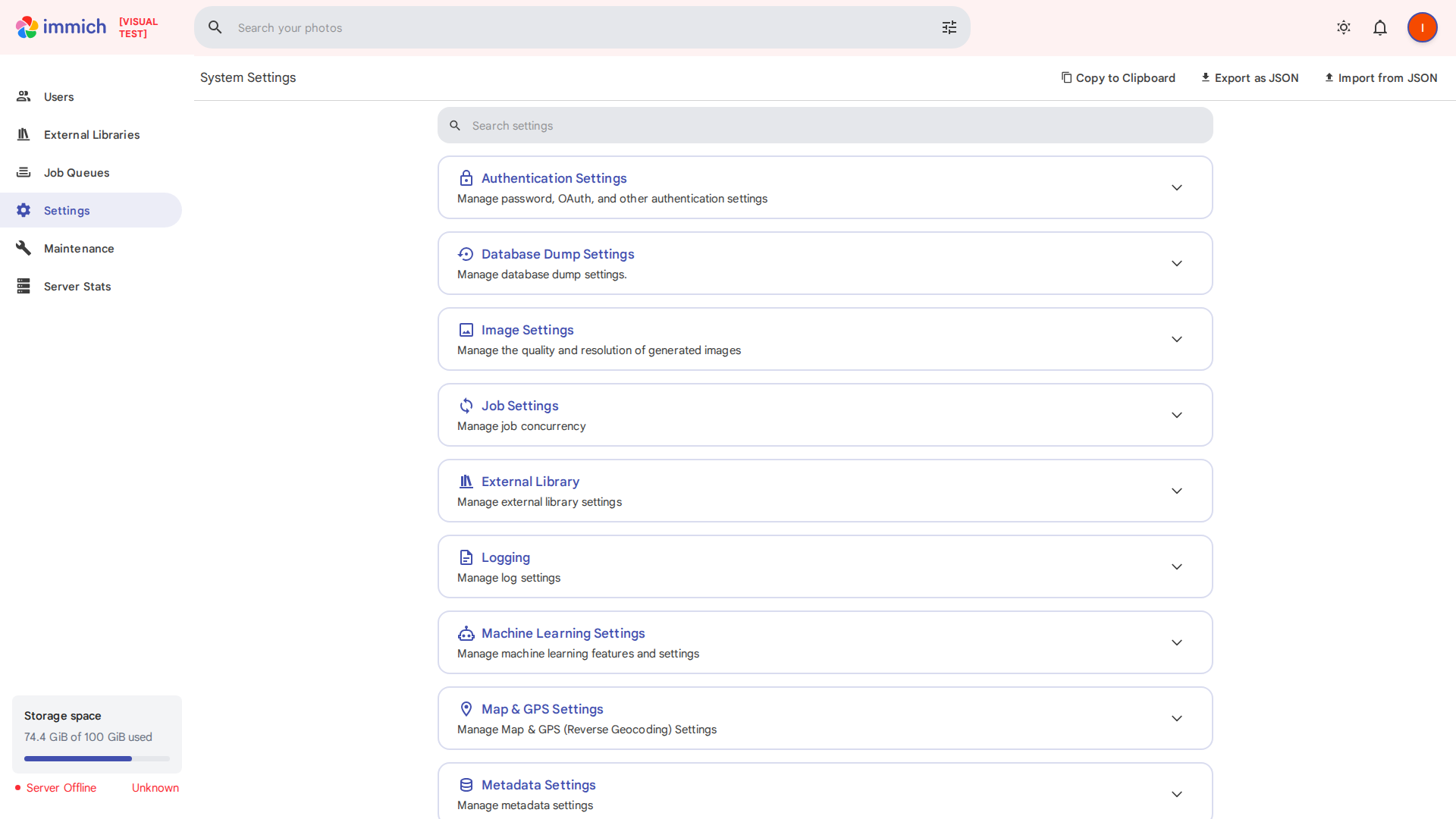The height and width of the screenshot is (819, 1456).
Task: Expand the Image Settings section chevron
Action: (x=1176, y=339)
